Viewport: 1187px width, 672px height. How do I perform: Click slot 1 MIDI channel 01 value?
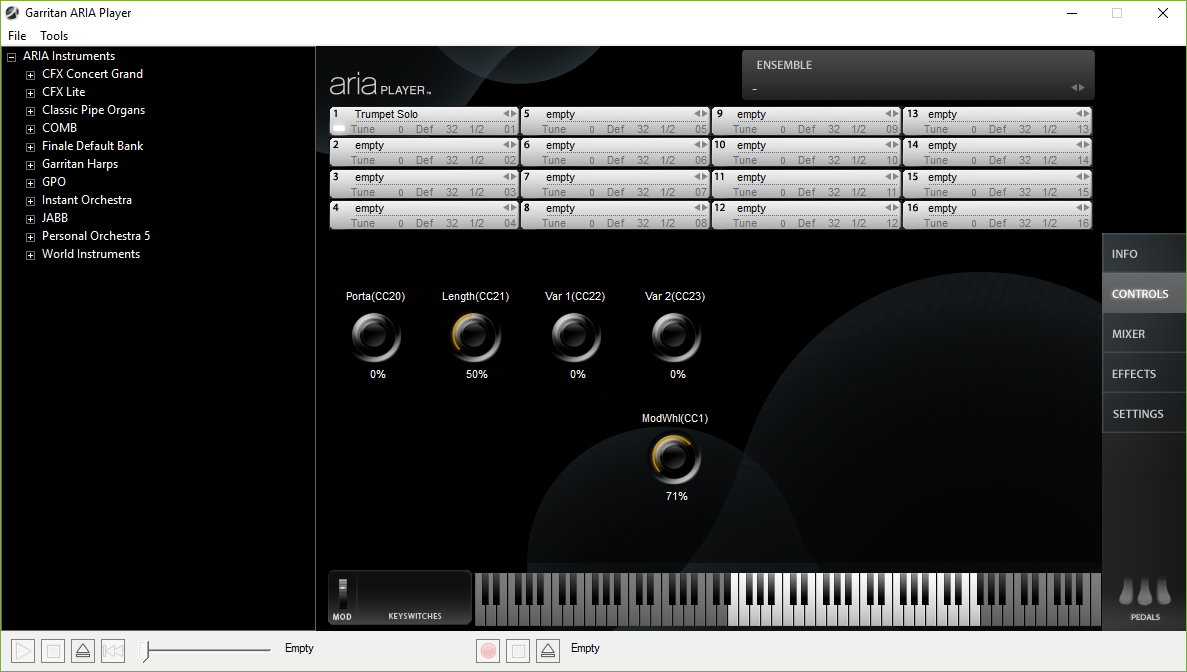pos(509,129)
